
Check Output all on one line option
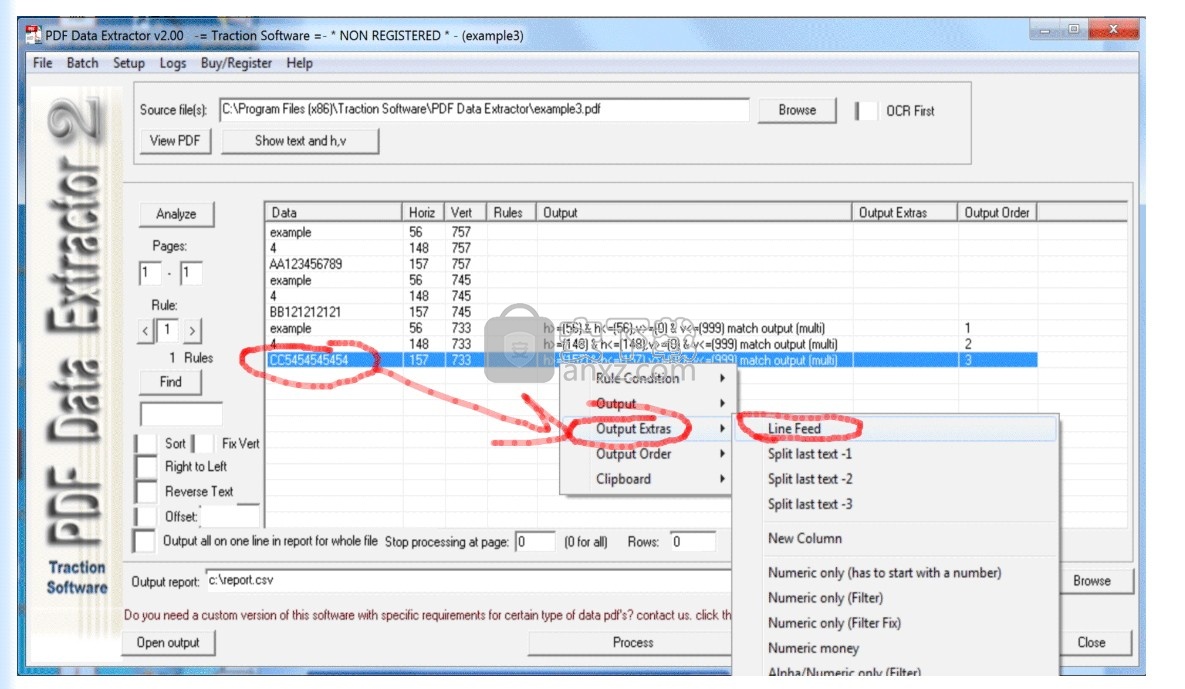point(144,541)
